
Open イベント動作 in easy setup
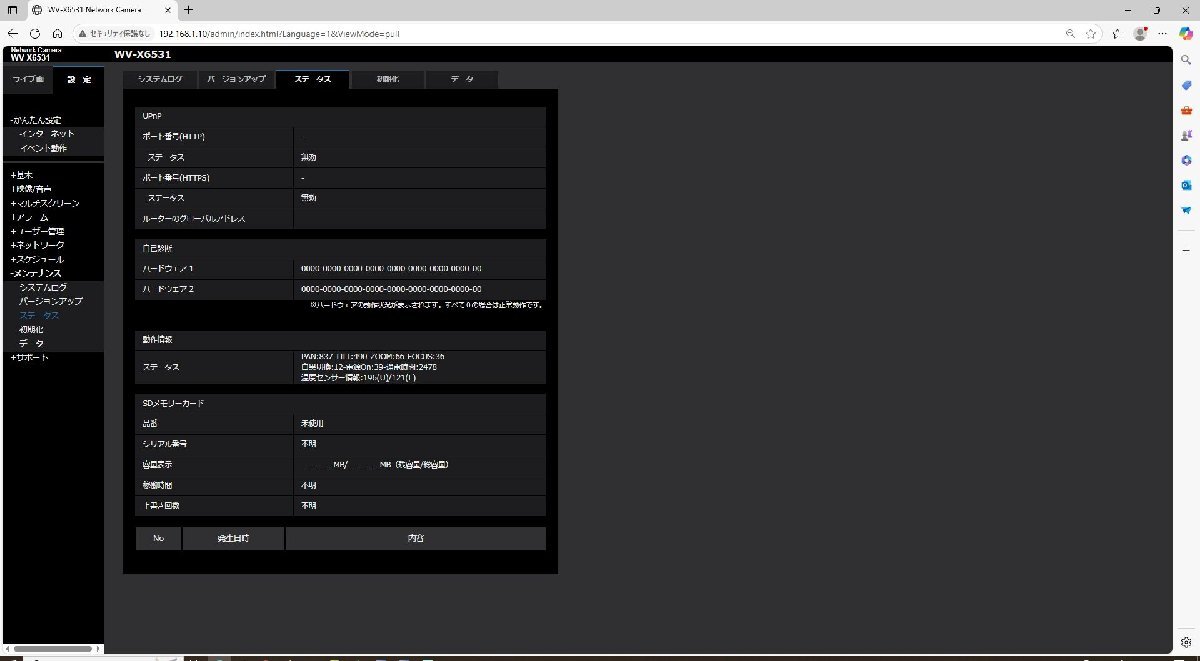click(44, 148)
